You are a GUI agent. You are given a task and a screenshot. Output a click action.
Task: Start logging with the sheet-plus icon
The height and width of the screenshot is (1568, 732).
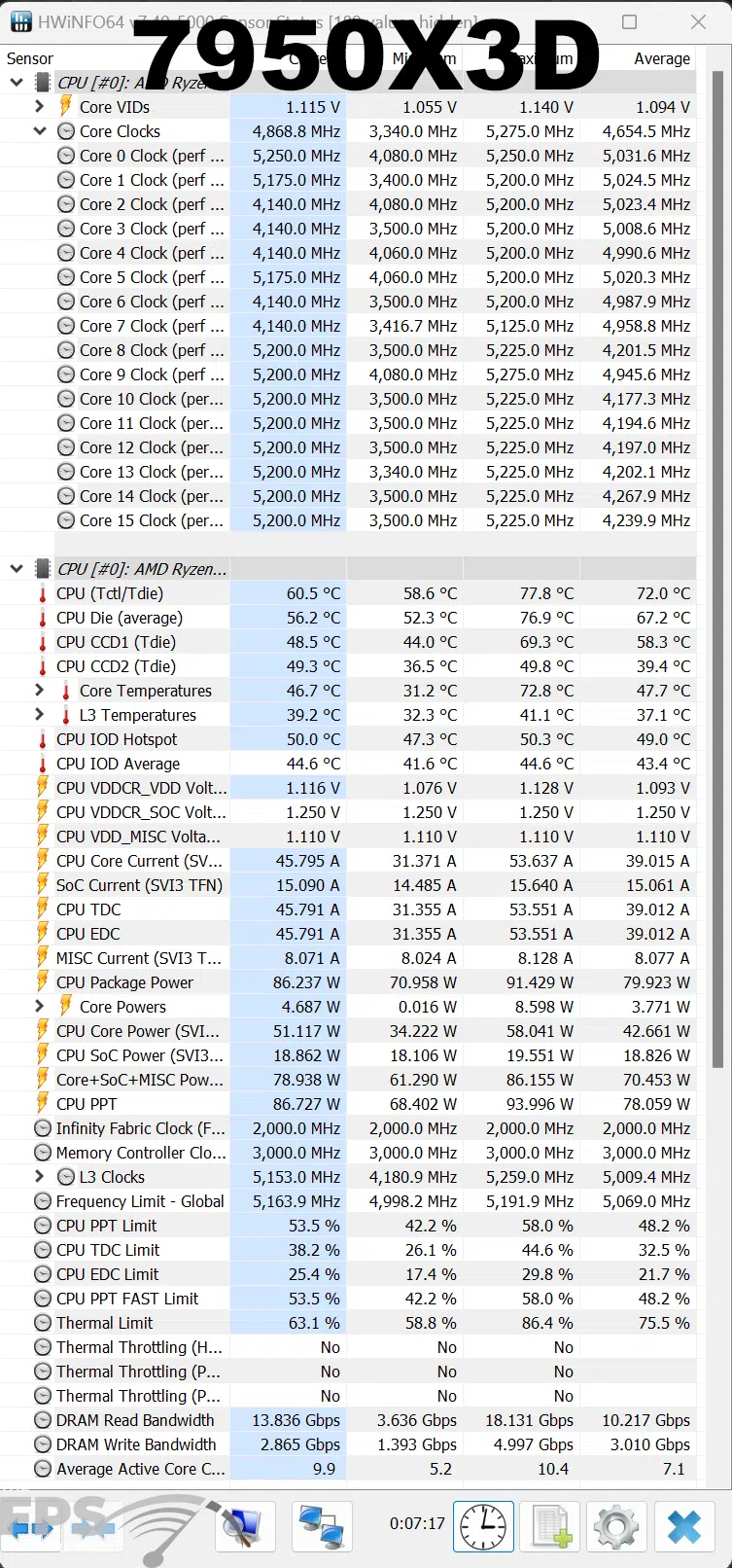[x=550, y=1525]
